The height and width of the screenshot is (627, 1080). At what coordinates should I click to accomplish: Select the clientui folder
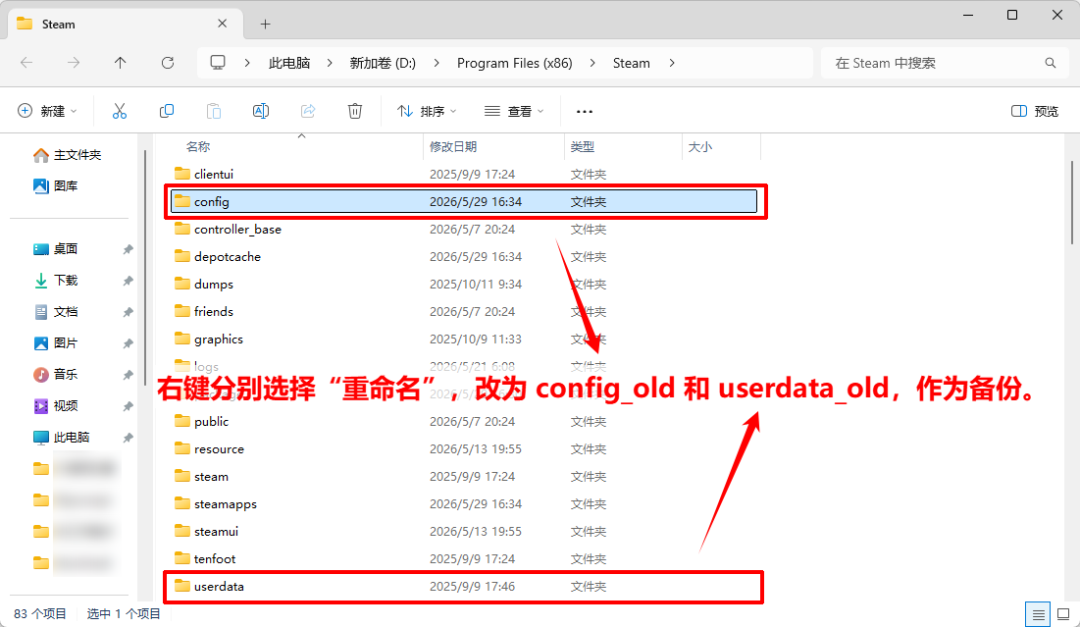click(x=464, y=174)
